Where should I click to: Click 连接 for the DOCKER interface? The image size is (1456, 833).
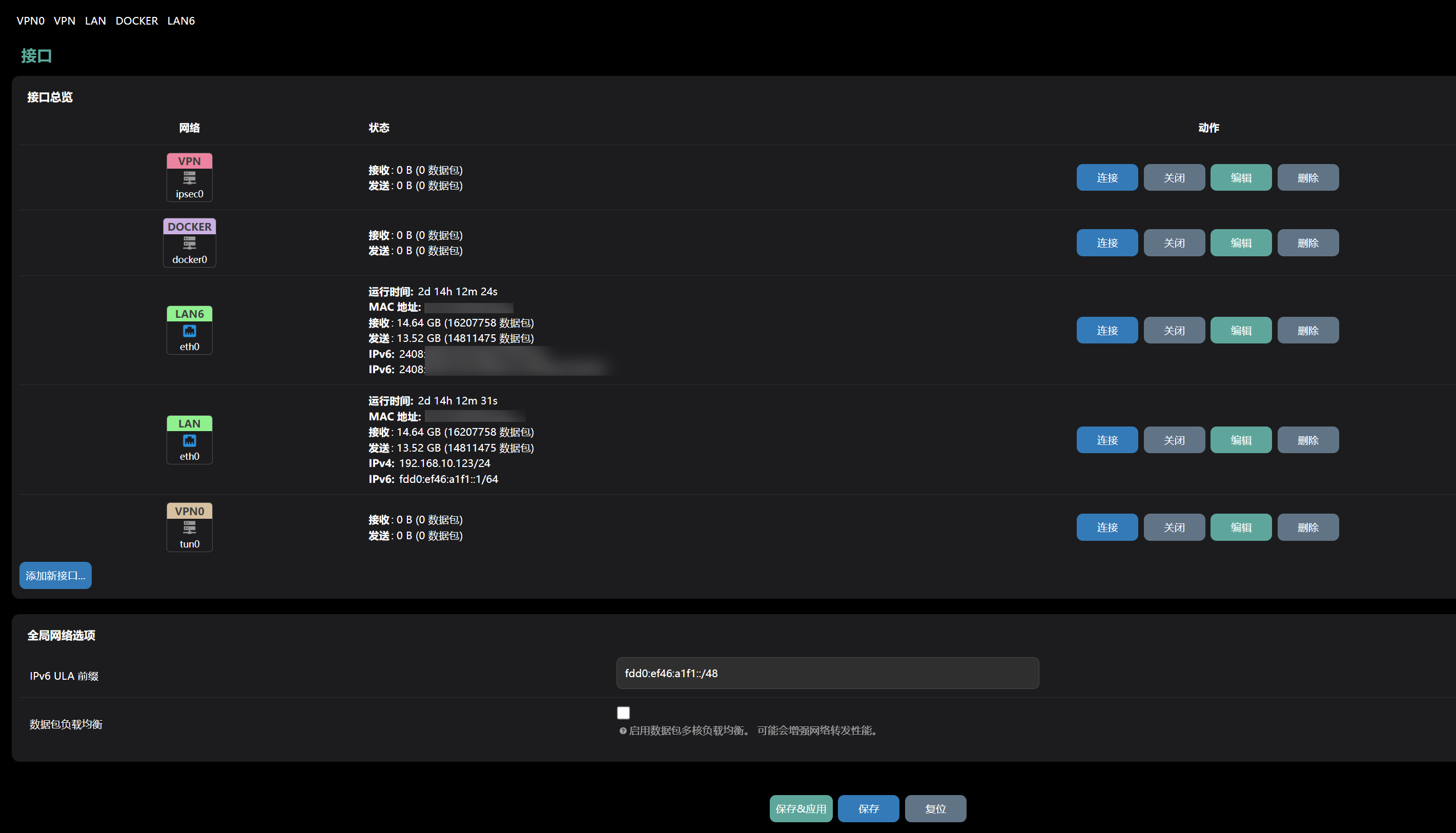1106,242
